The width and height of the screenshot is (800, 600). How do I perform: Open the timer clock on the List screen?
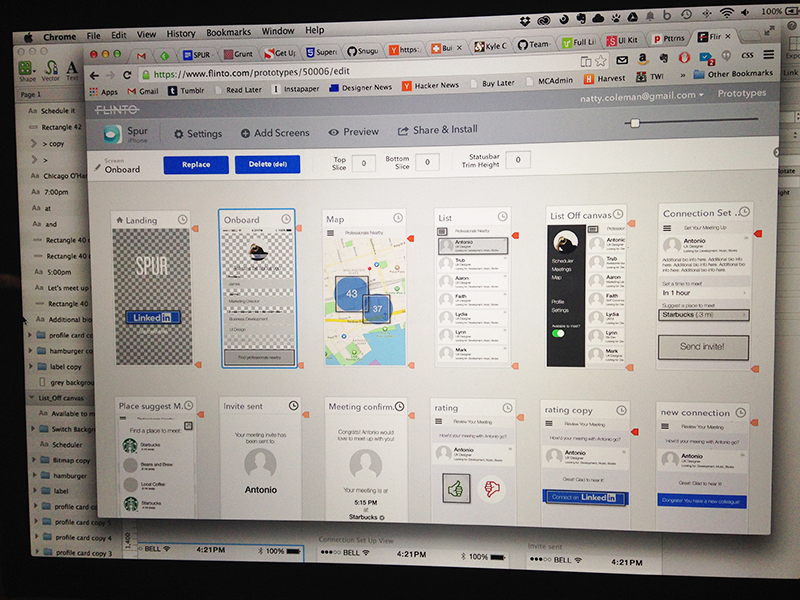tap(503, 216)
